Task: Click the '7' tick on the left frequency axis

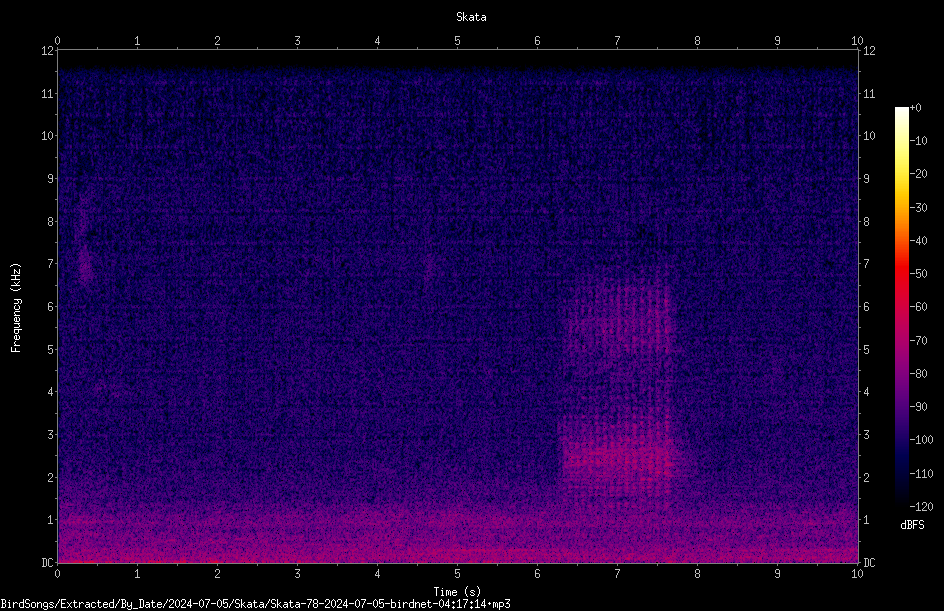Action: 51,264
